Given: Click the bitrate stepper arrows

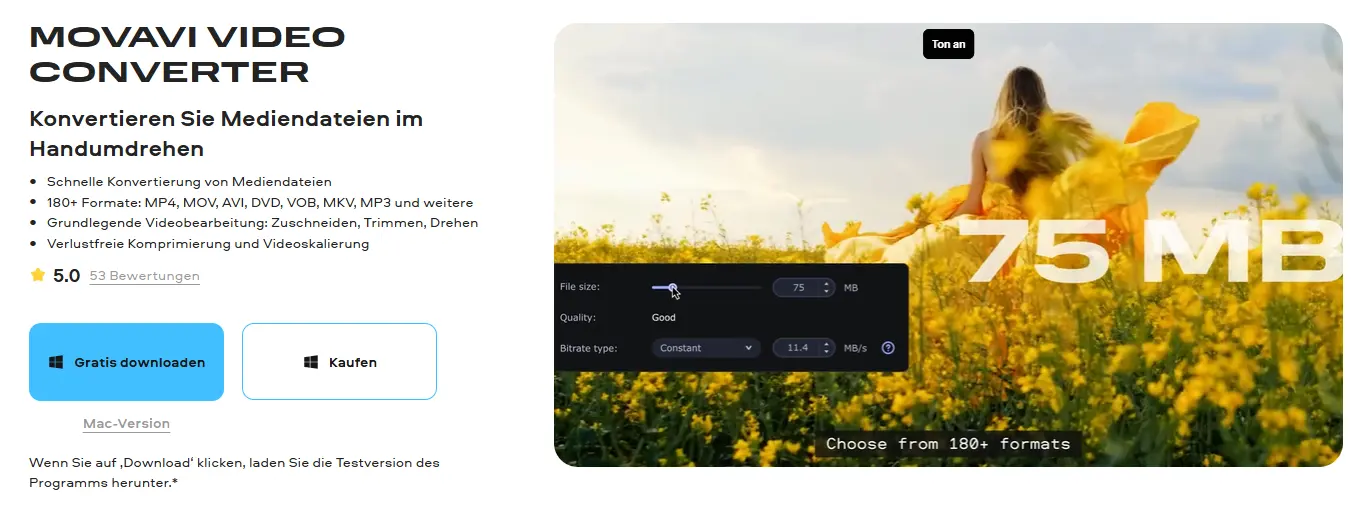Looking at the screenshot, I should 827,348.
